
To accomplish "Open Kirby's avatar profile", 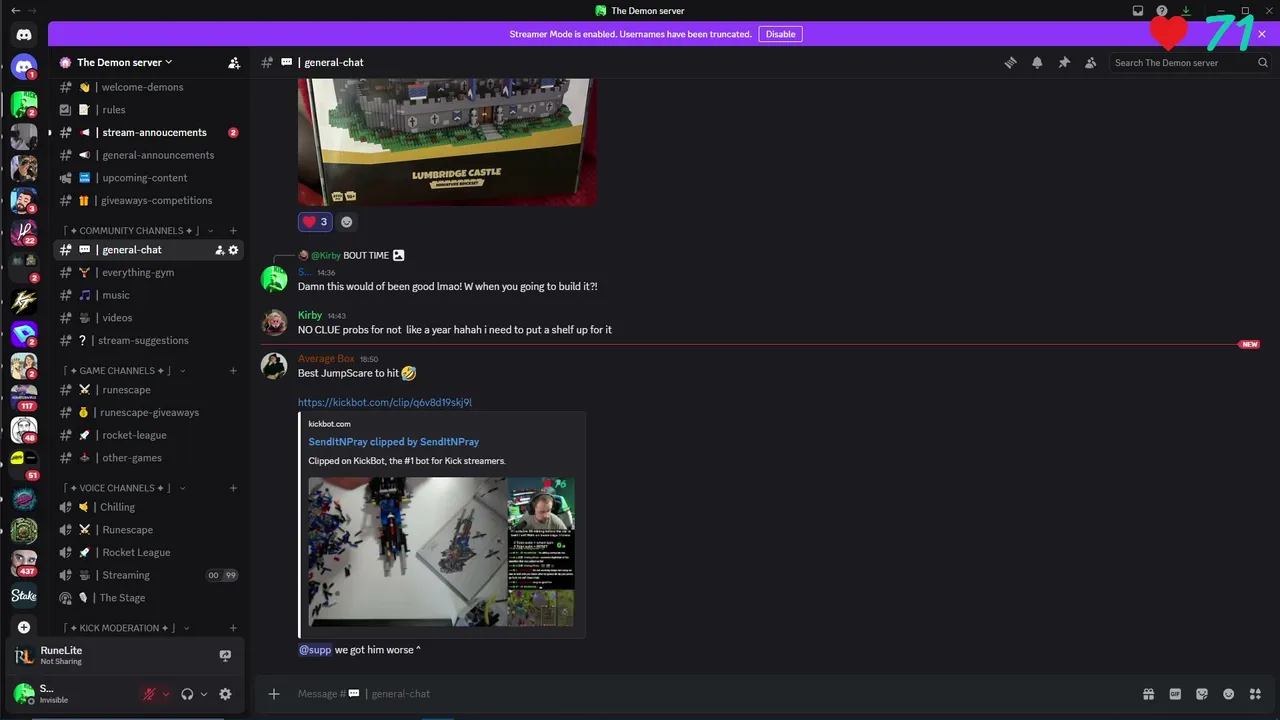I will click(x=274, y=323).
